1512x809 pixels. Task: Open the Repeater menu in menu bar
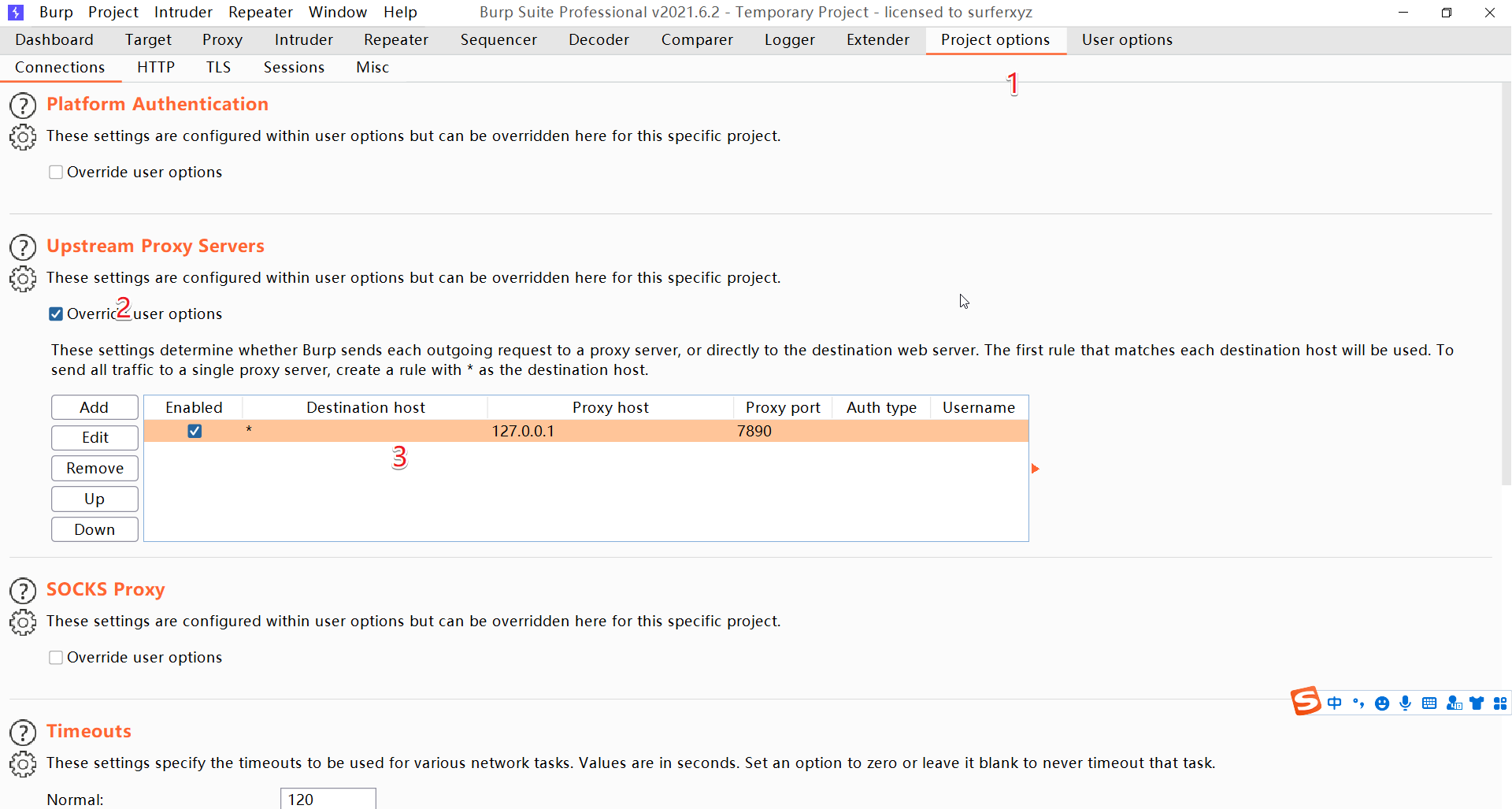[261, 13]
